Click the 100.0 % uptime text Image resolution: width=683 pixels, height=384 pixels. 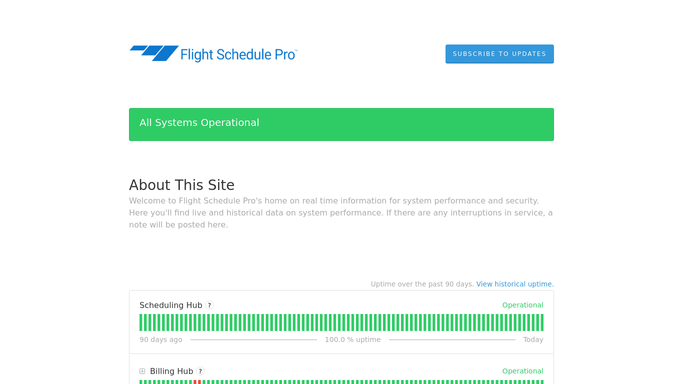click(x=352, y=340)
